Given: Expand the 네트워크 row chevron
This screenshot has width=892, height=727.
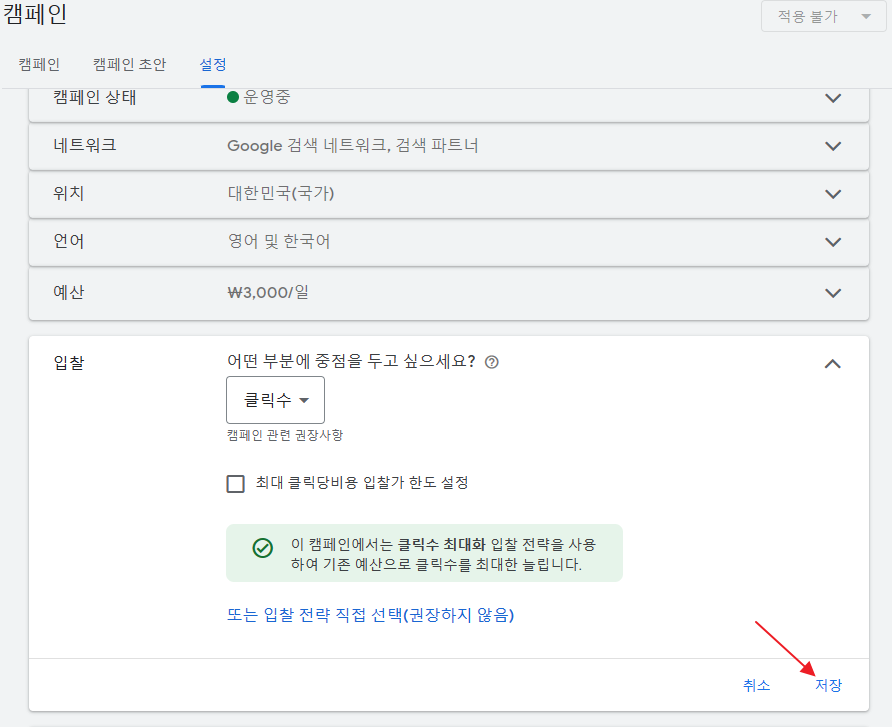Looking at the screenshot, I should point(833,146).
